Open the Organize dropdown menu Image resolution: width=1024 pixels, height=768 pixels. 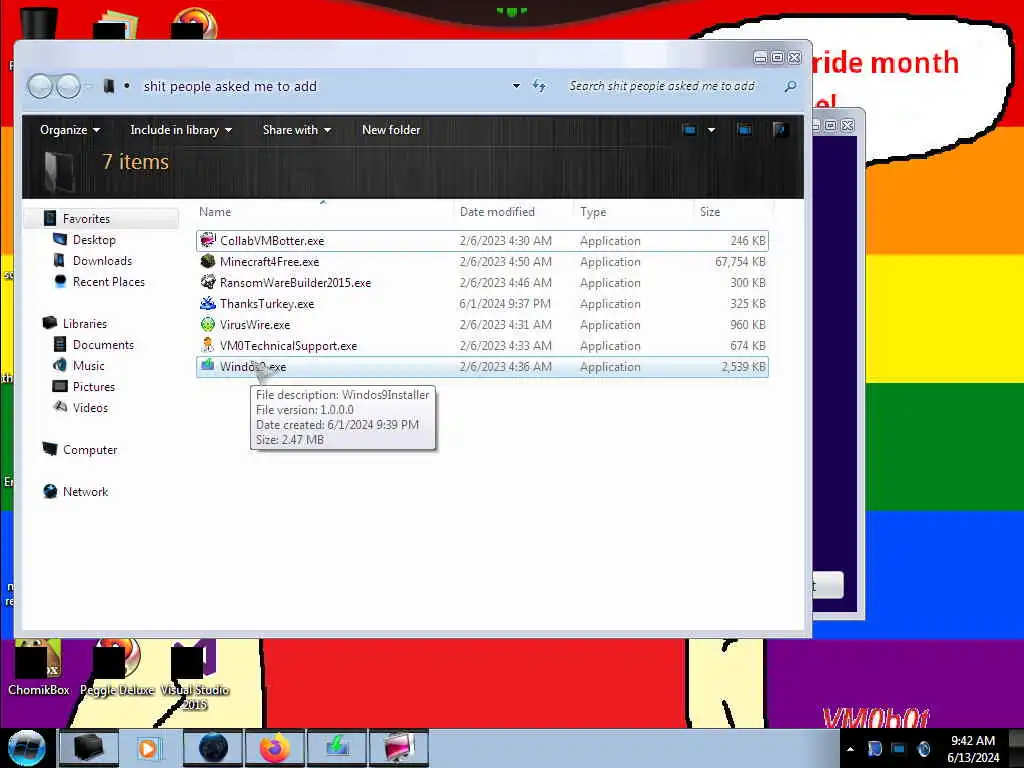(x=70, y=129)
